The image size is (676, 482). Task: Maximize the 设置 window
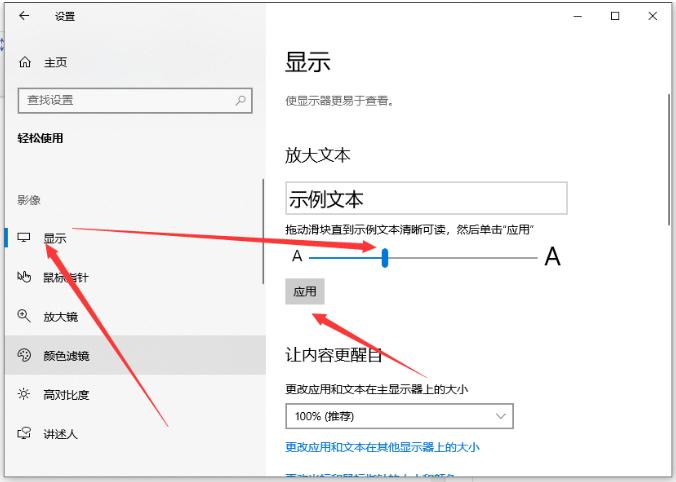[x=615, y=16]
